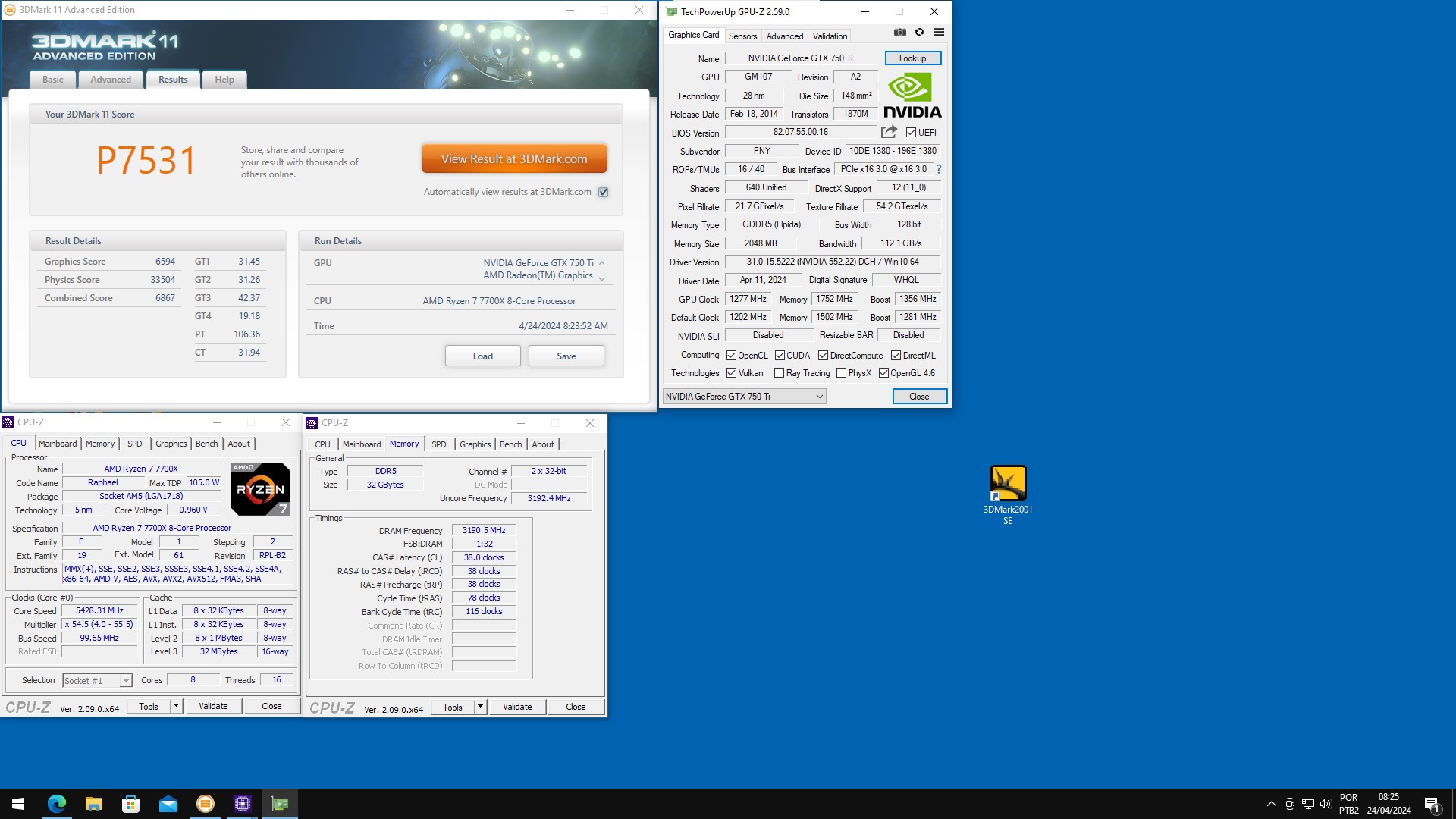Click the Ryzen 7 logo in CPU-Z
This screenshot has width=1456, height=819.
coord(260,489)
